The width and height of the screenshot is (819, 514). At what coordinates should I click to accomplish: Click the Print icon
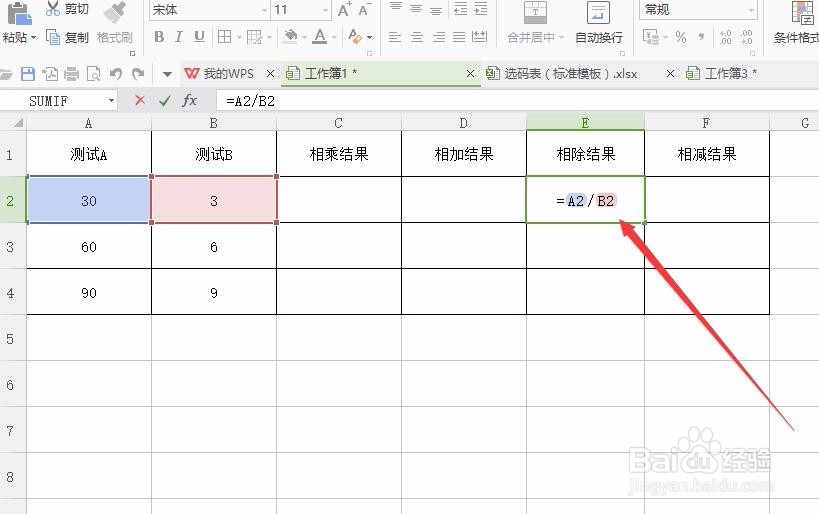click(72, 74)
